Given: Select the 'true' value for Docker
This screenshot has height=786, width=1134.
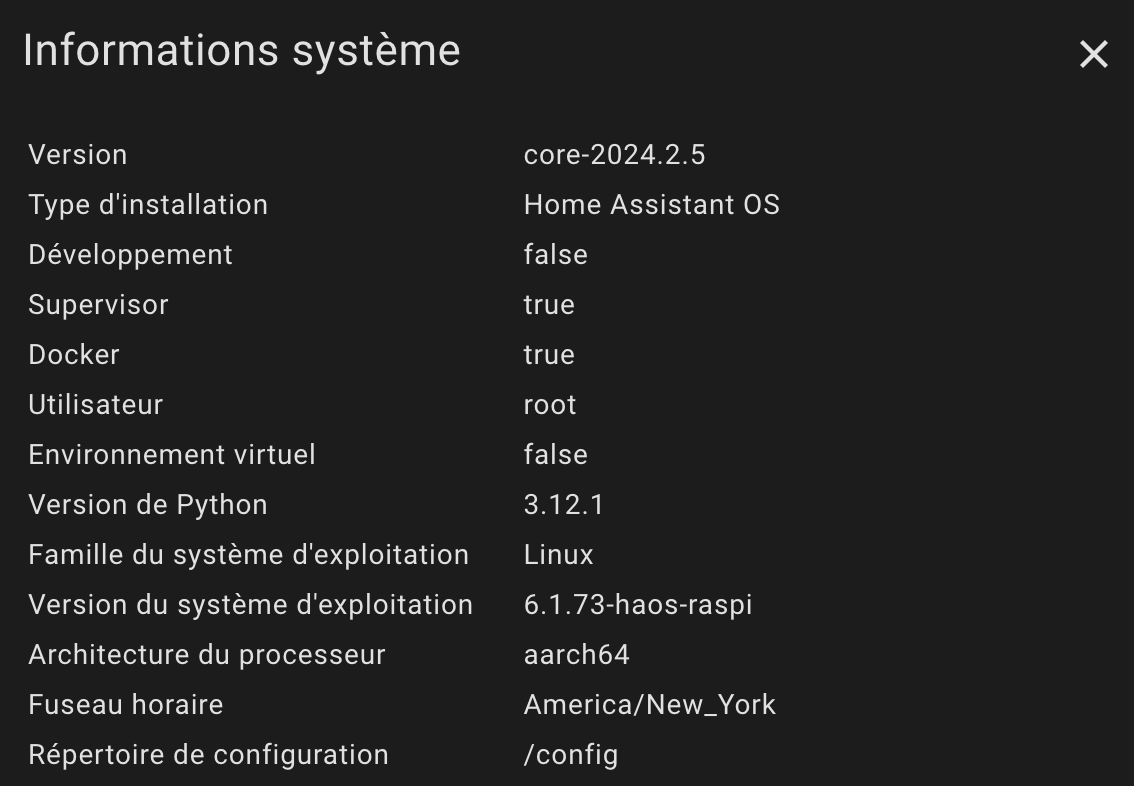Looking at the screenshot, I should tap(549, 354).
